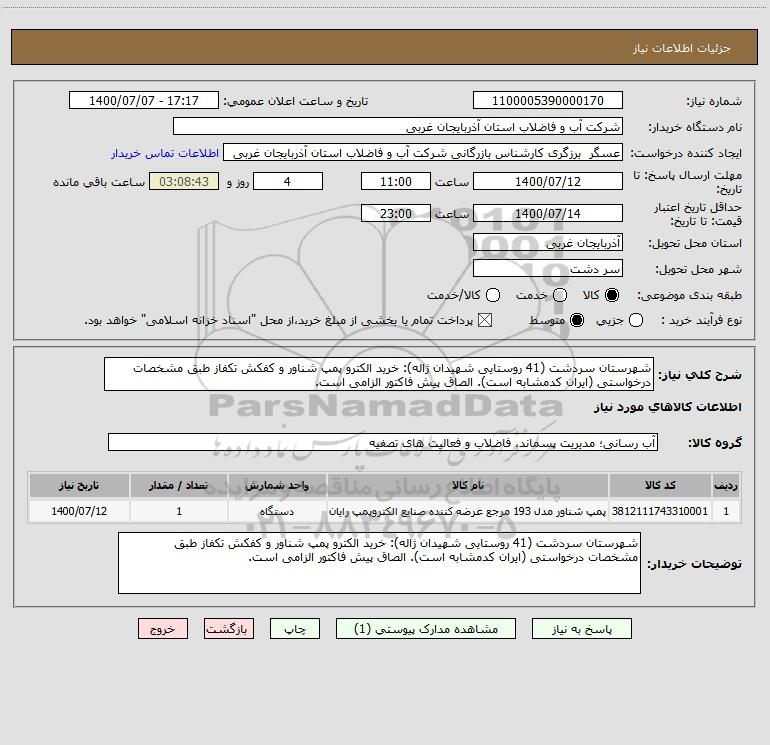Click the remaining days field showing 4

[x=288, y=181]
